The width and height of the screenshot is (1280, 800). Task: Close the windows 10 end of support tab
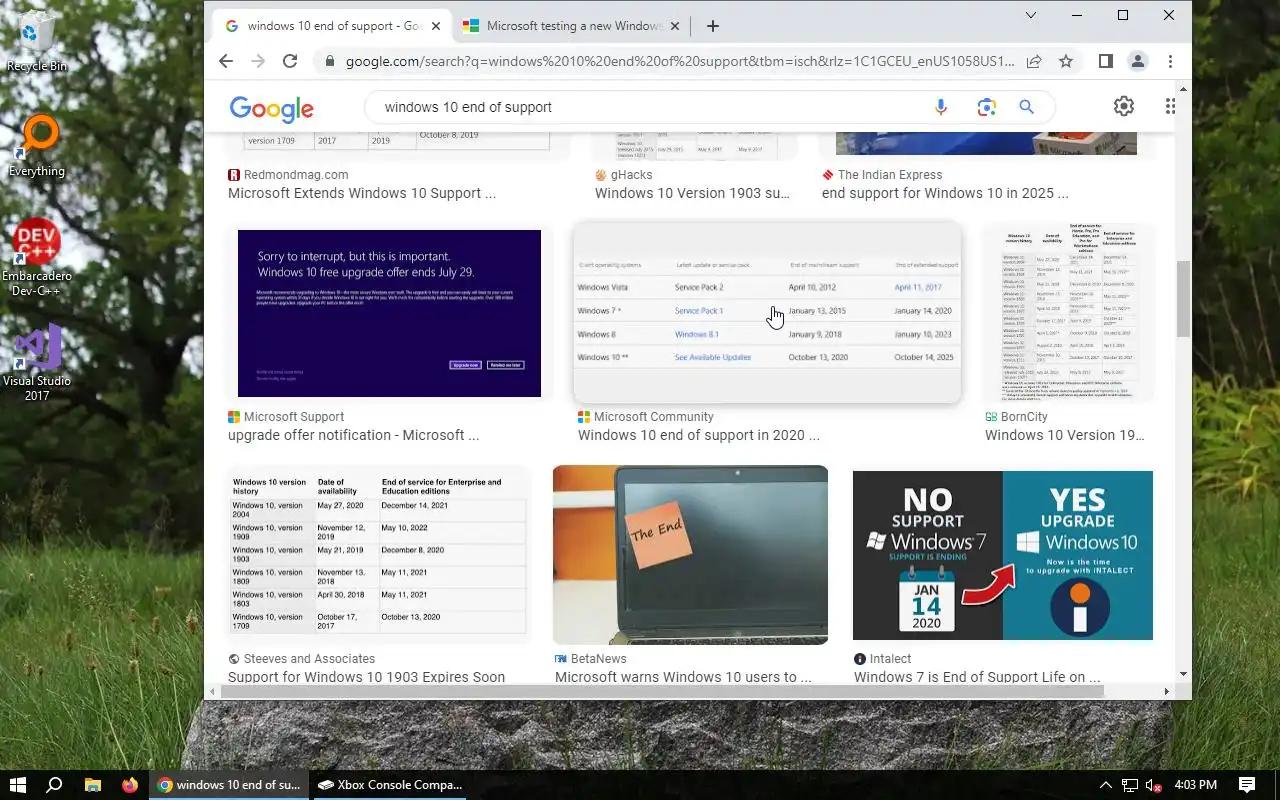[436, 26]
